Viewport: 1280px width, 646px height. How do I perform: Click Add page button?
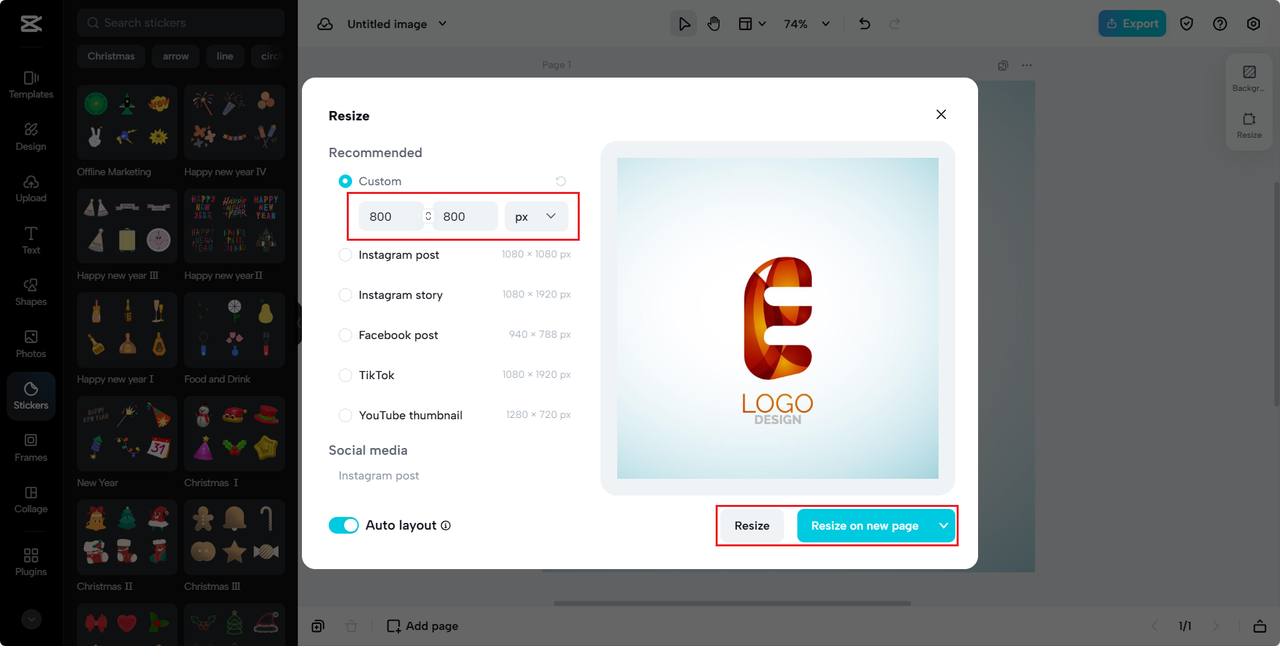coord(423,626)
